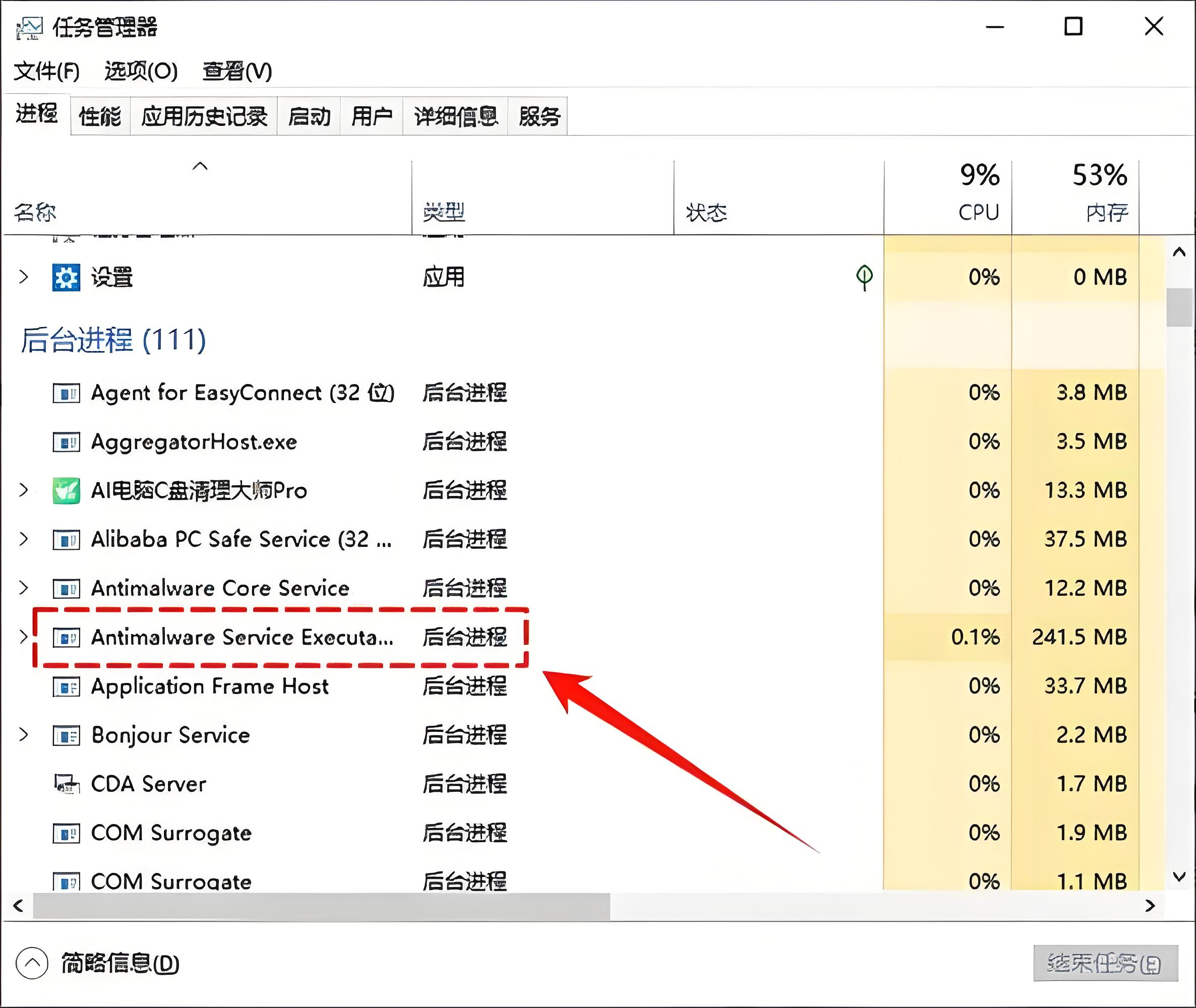Expand the 设置 app row
Screen dimensions: 1196x1008
point(23,277)
